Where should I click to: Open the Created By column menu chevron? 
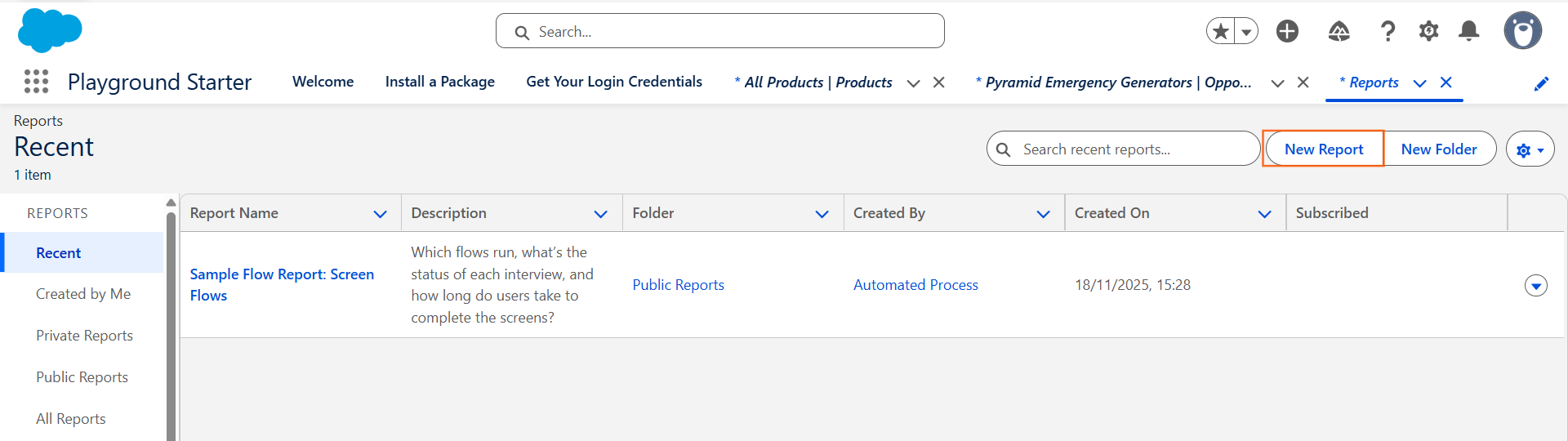click(x=1044, y=214)
